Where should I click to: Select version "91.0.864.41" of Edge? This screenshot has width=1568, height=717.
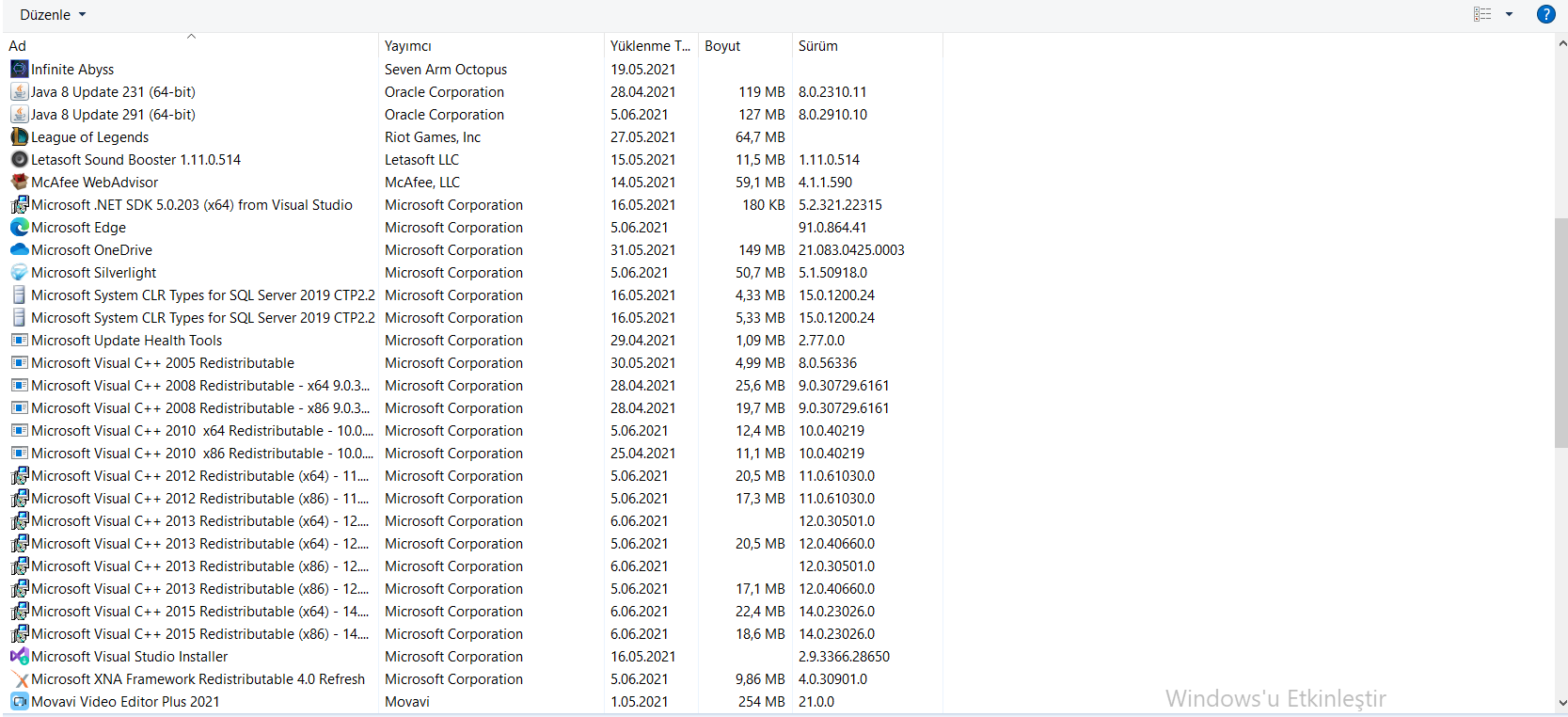(832, 227)
